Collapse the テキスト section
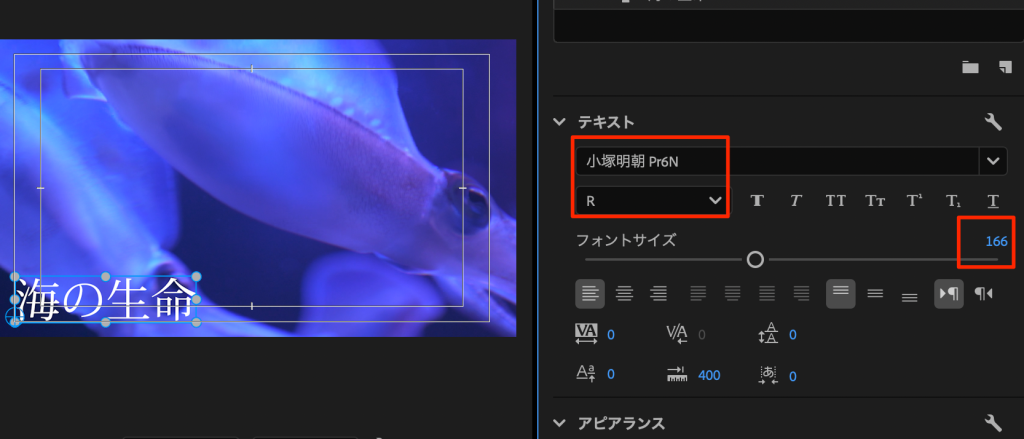This screenshot has height=439, width=1024. point(560,122)
